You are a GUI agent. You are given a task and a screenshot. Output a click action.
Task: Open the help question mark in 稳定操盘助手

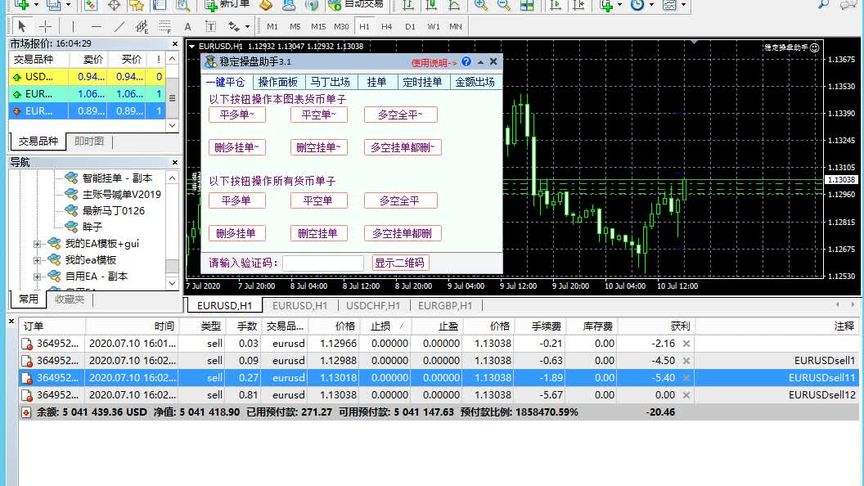click(466, 62)
